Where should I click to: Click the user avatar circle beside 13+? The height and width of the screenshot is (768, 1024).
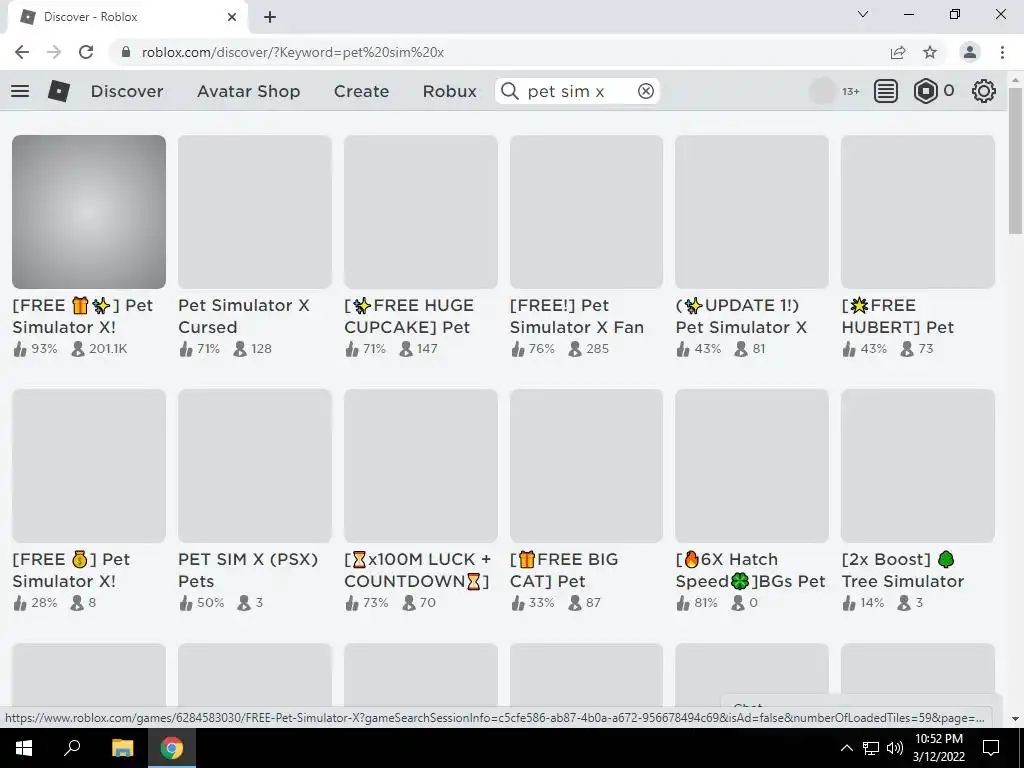(822, 91)
